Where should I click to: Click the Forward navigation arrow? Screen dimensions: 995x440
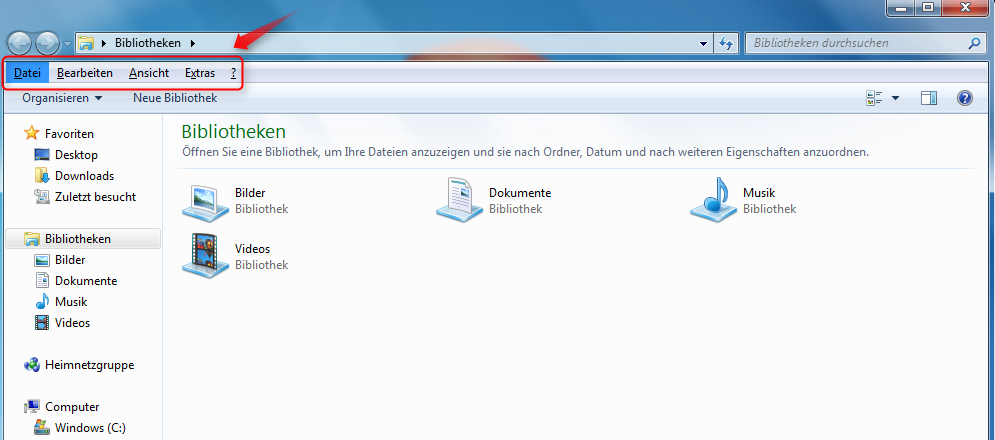[48, 44]
